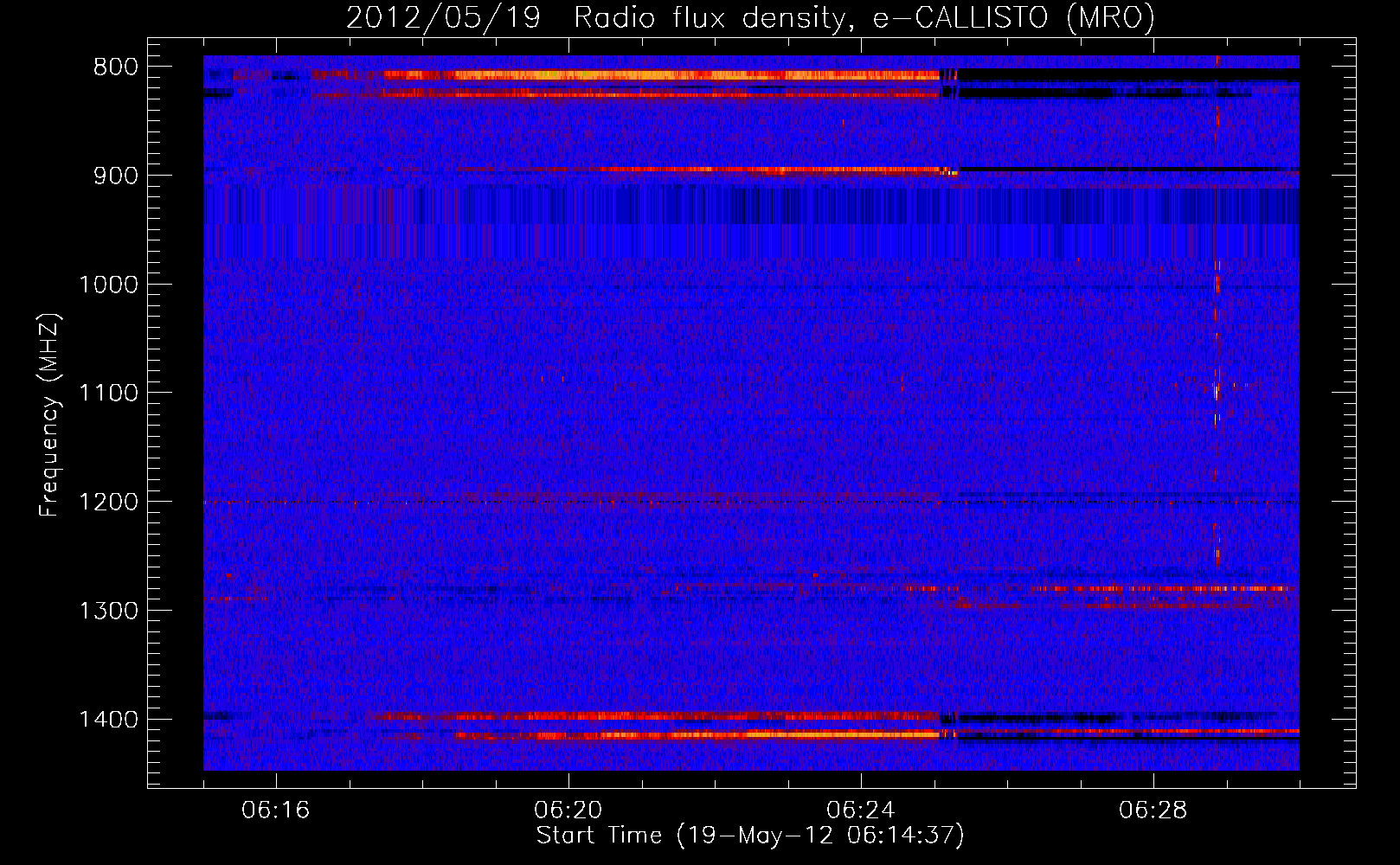The image size is (1400, 865).
Task: Select the 1300 frequency axis label
Action: point(108,612)
